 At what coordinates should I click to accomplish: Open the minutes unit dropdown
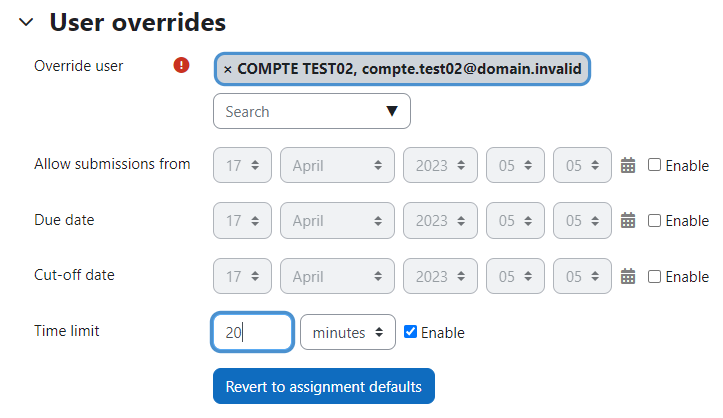click(x=348, y=332)
